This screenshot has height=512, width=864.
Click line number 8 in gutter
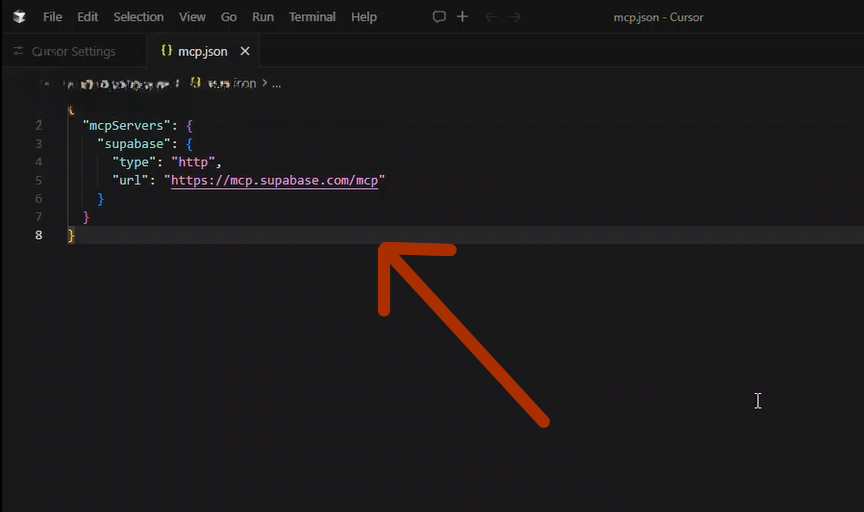click(x=39, y=235)
